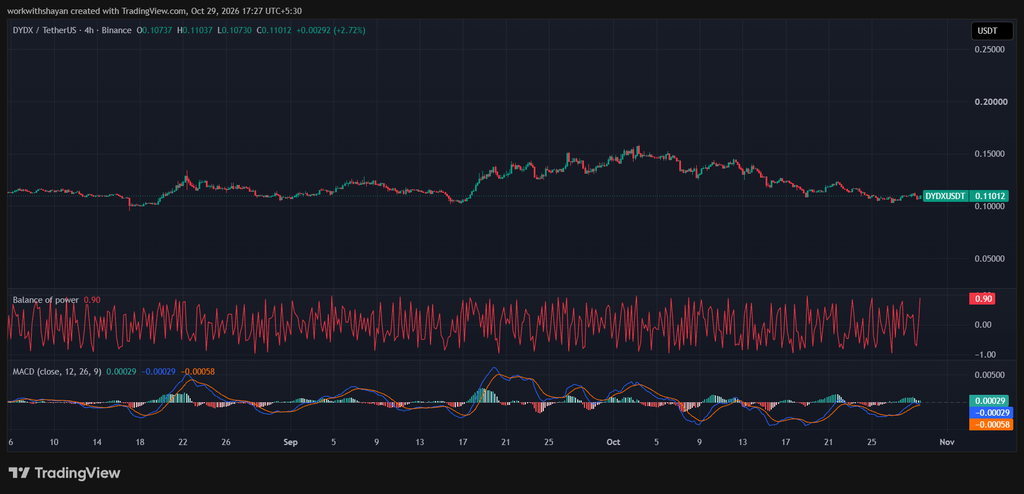
Task: Click the orange −0.00058 signal line tag
Action: coord(989,425)
